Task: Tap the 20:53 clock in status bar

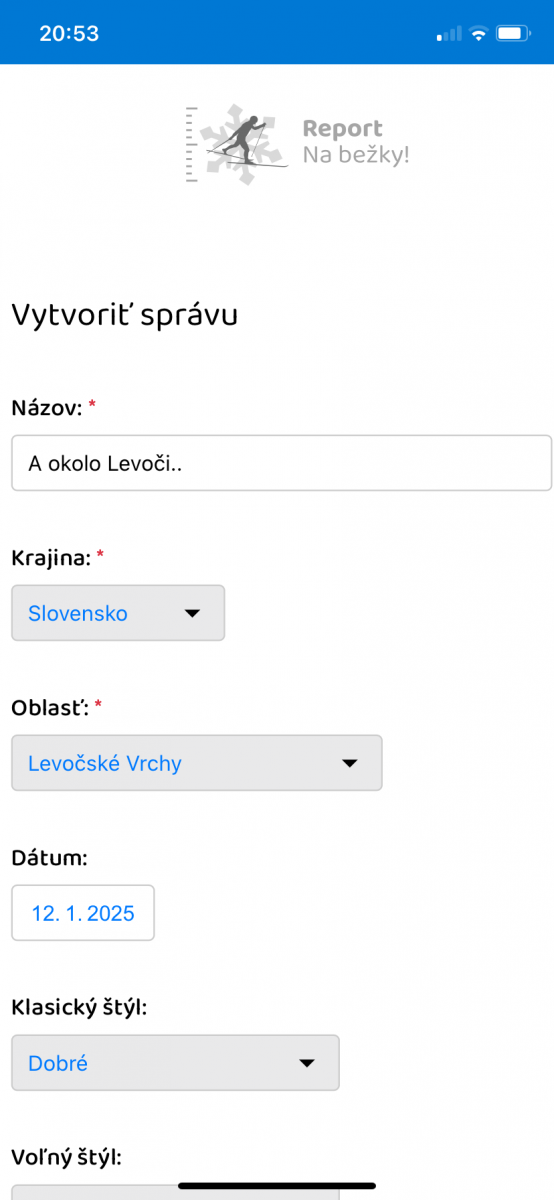Action: point(69,33)
